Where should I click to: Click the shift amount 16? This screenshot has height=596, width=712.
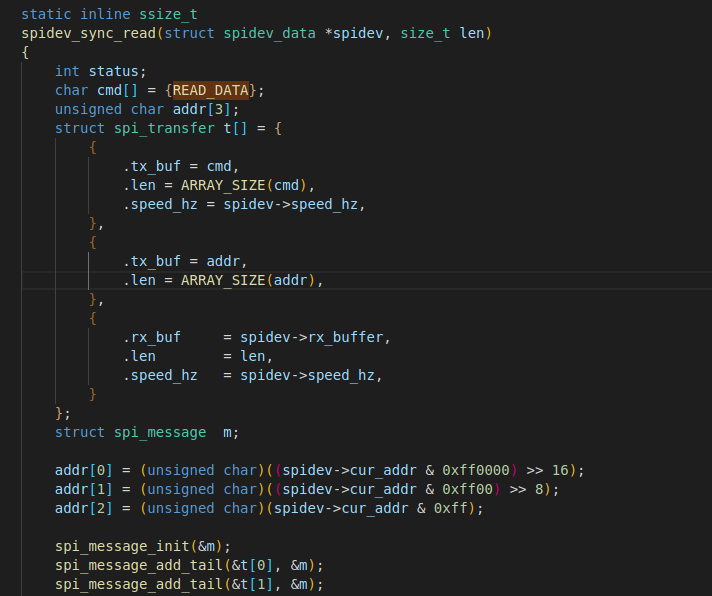click(x=560, y=470)
